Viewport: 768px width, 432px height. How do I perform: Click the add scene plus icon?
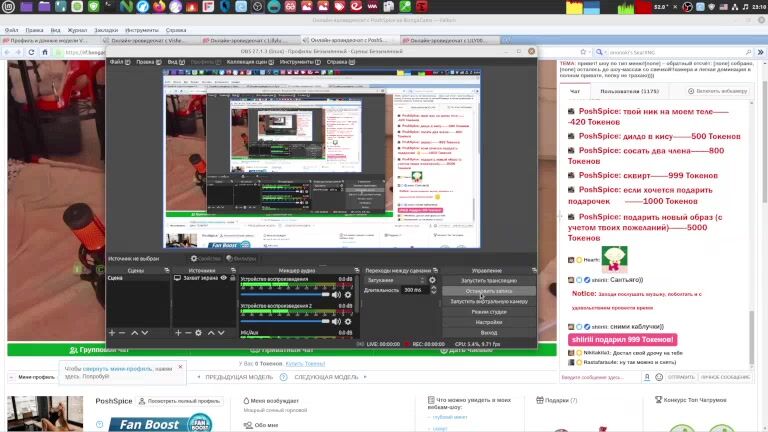coord(111,332)
